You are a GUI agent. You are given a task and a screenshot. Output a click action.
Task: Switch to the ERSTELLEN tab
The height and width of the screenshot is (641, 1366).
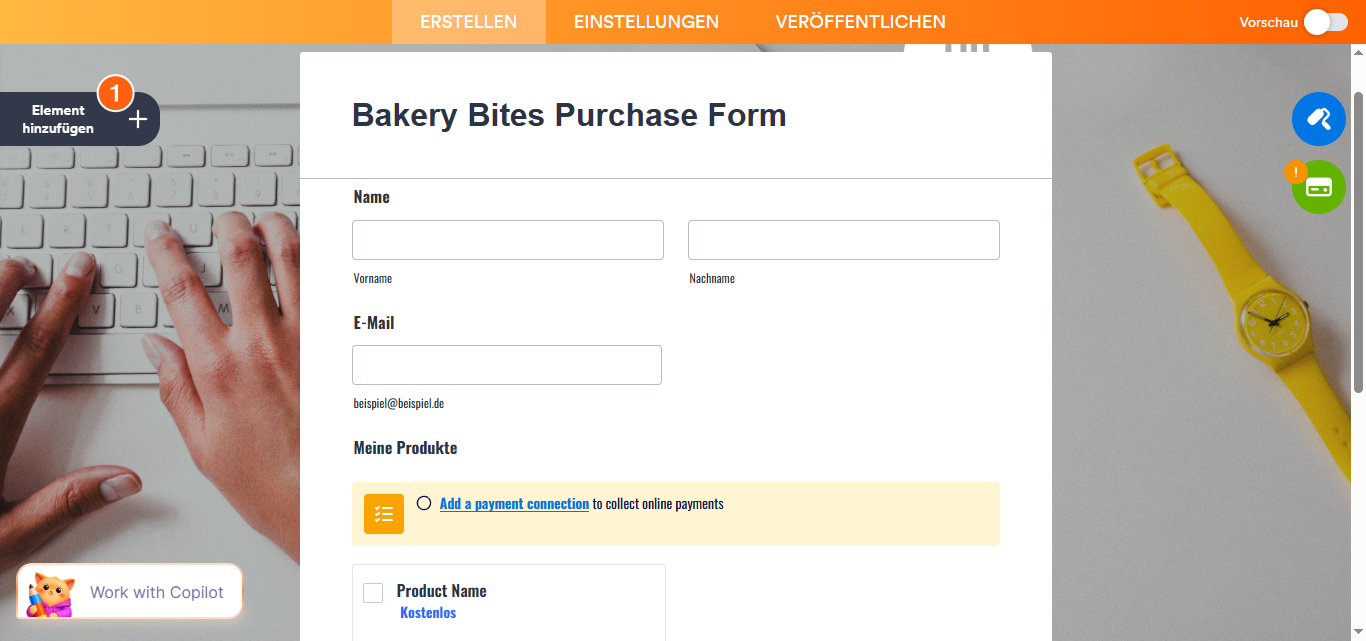pos(468,21)
